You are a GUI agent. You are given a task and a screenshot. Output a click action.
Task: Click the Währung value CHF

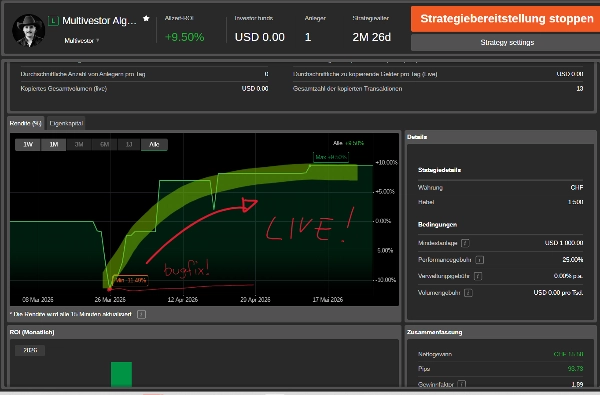click(x=577, y=188)
